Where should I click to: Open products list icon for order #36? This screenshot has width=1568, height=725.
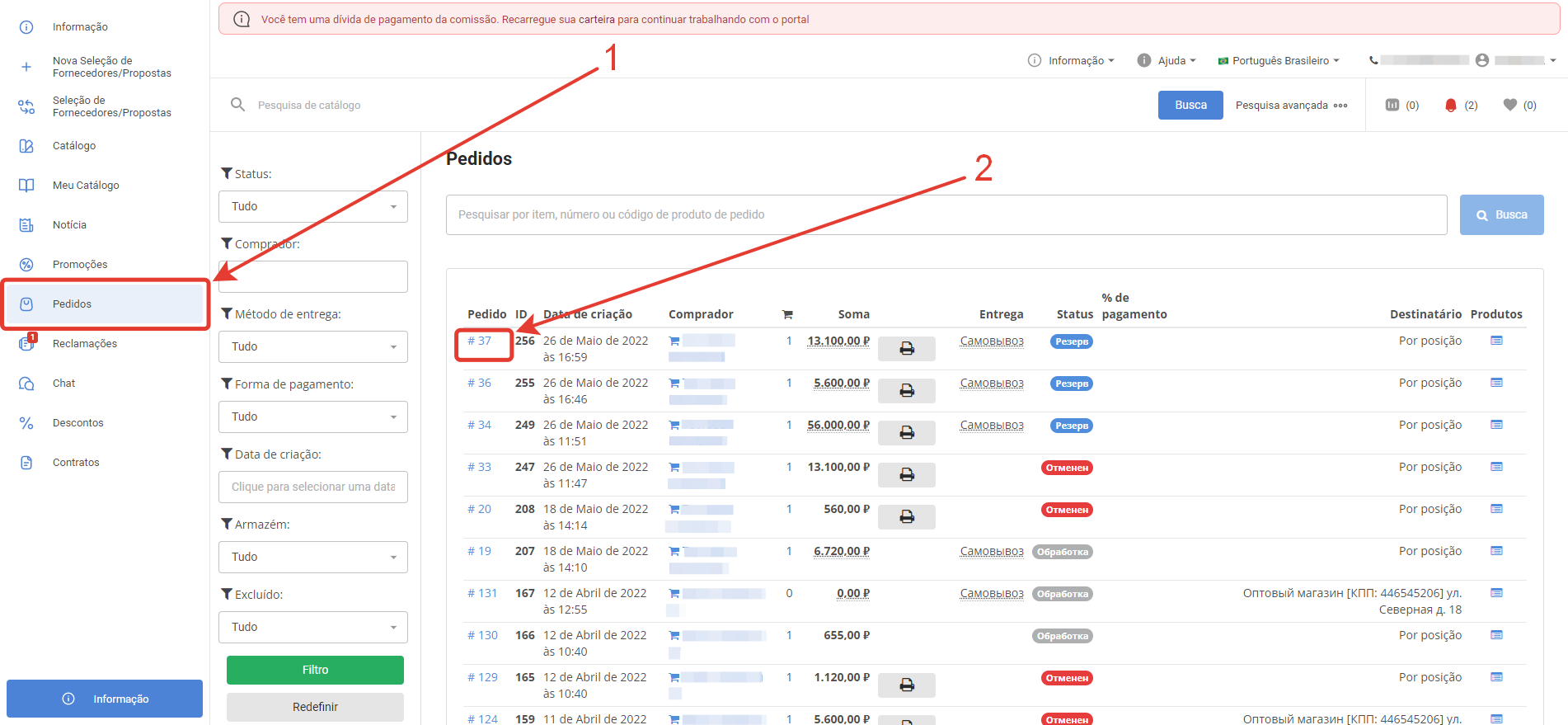(1496, 383)
